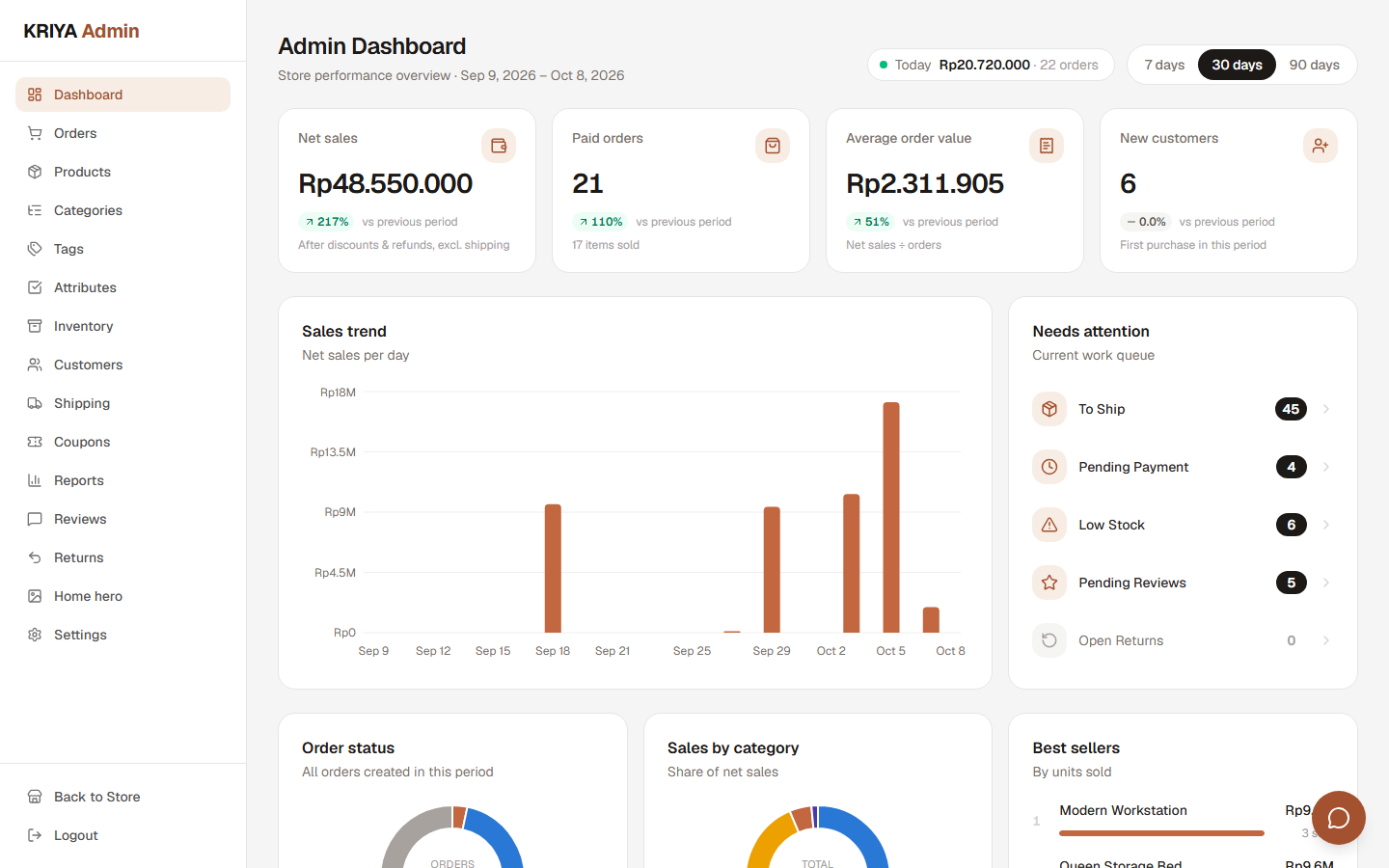
Task: Navigate to Customers in the sidebar
Action: tap(123, 365)
